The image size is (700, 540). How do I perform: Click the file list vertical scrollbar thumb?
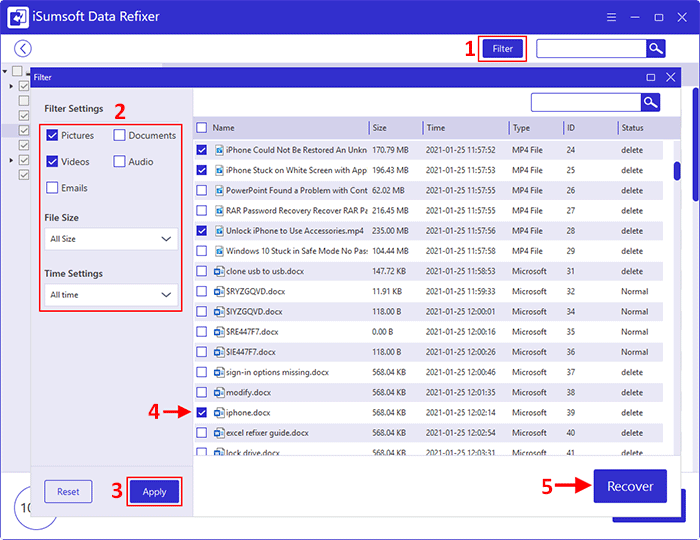pyautogui.click(x=677, y=171)
